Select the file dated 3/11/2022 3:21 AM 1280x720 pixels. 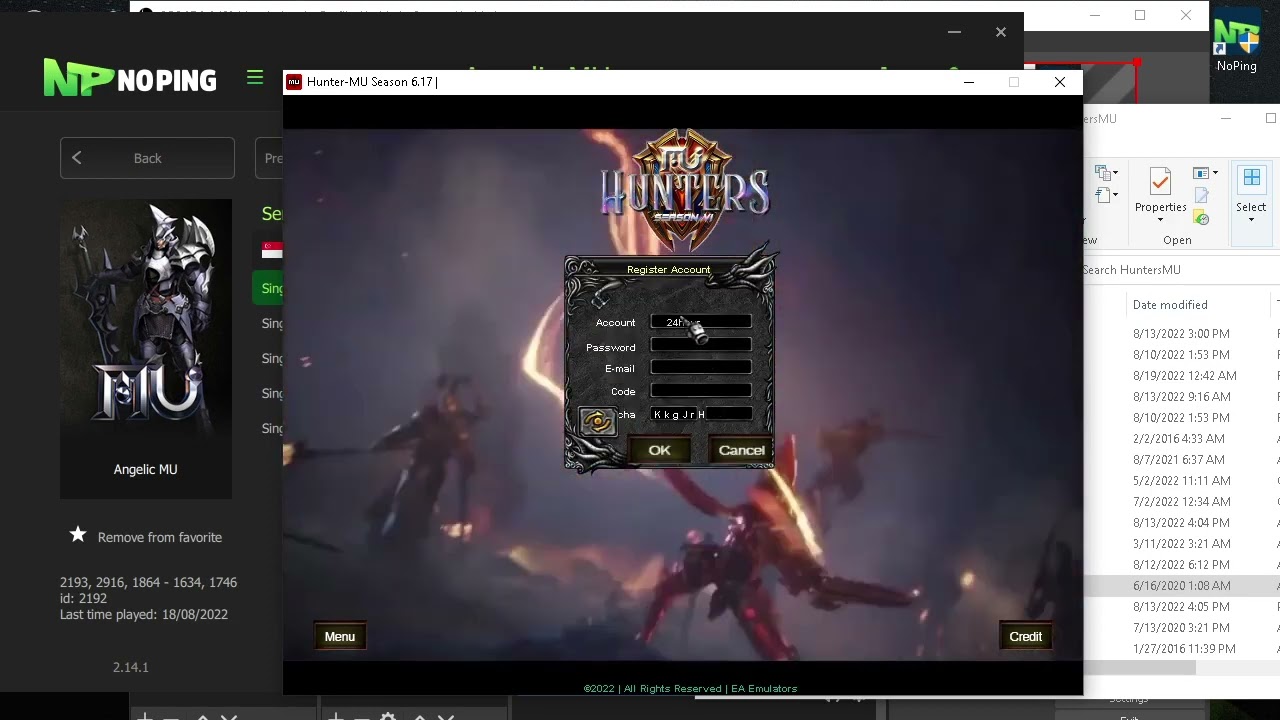pos(1181,544)
